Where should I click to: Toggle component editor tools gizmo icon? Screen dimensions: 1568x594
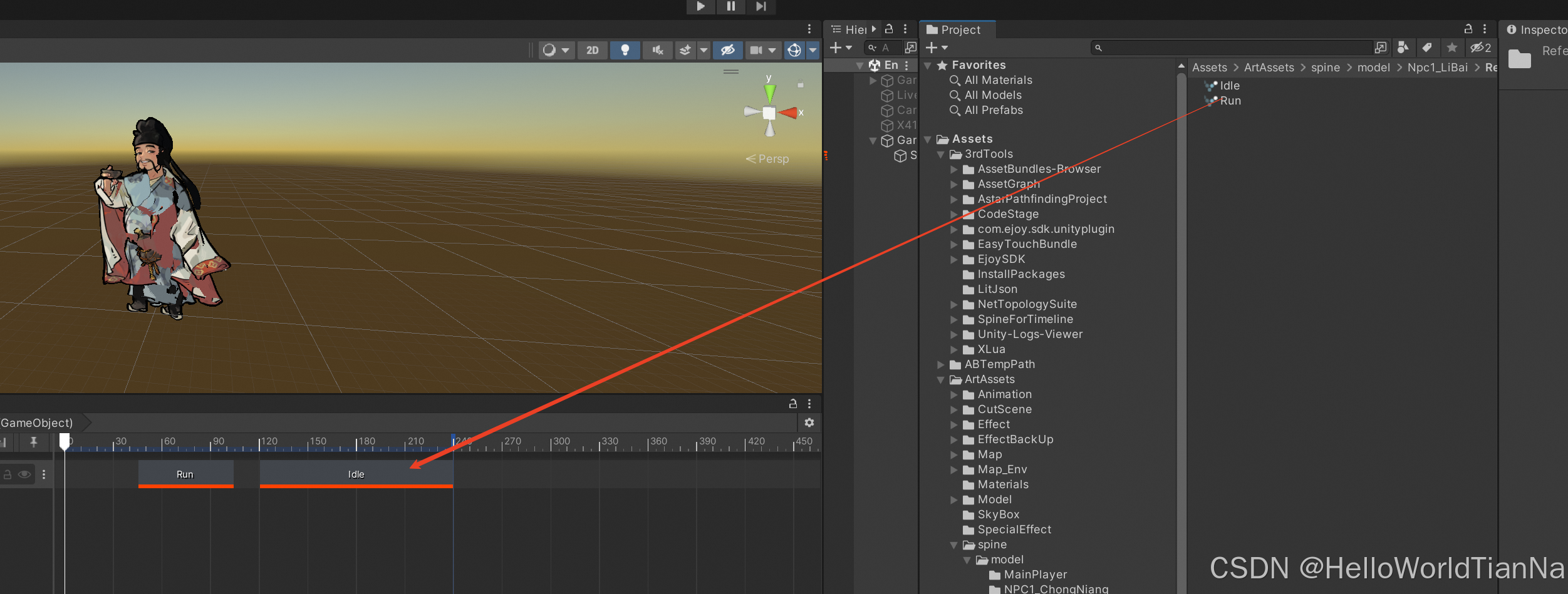(x=794, y=50)
